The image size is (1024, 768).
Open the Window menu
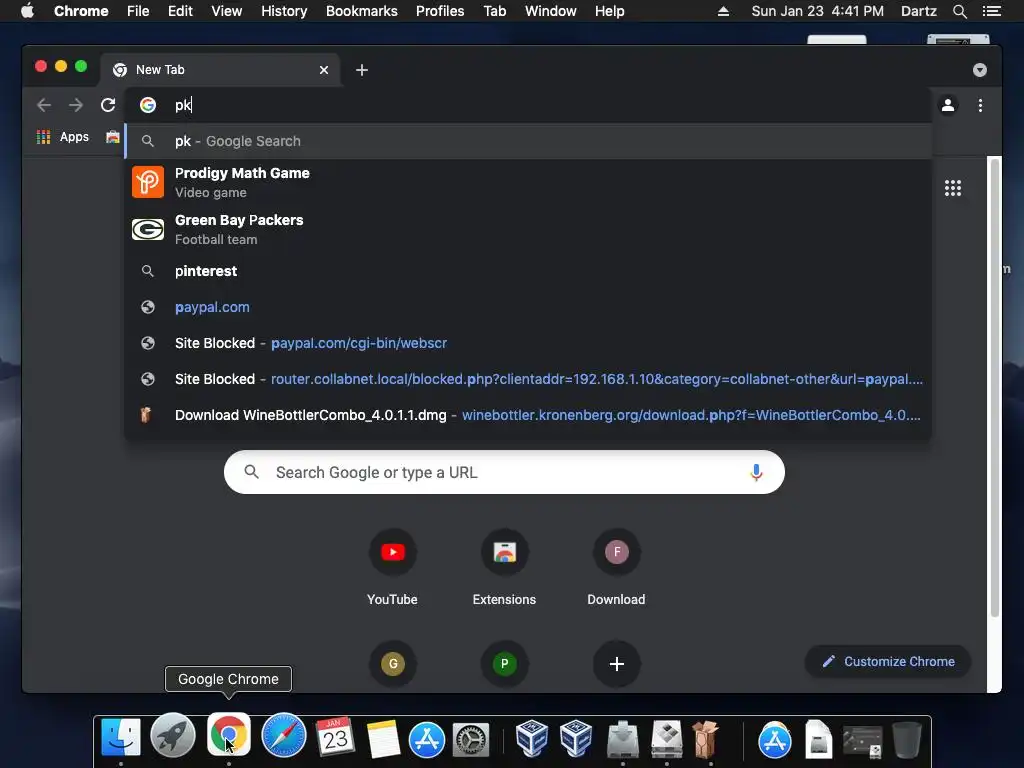551,11
